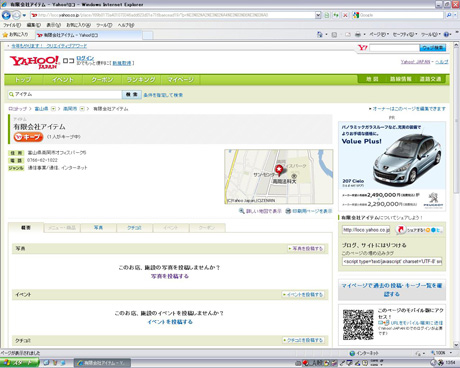The width and height of the screenshot is (460, 368).
Task: Click the compatibility view icon by address bar
Action: [327, 15]
